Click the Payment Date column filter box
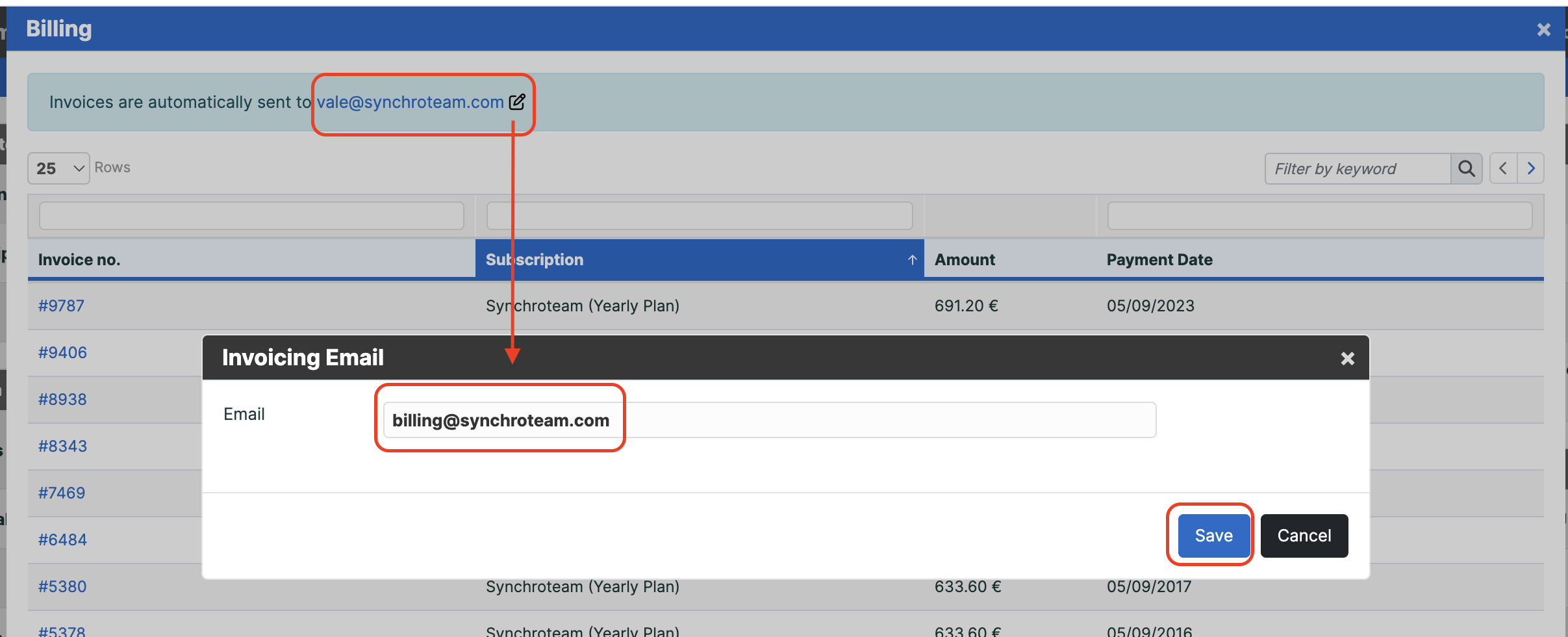Screen dimensions: 1568x637 click(x=1320, y=216)
